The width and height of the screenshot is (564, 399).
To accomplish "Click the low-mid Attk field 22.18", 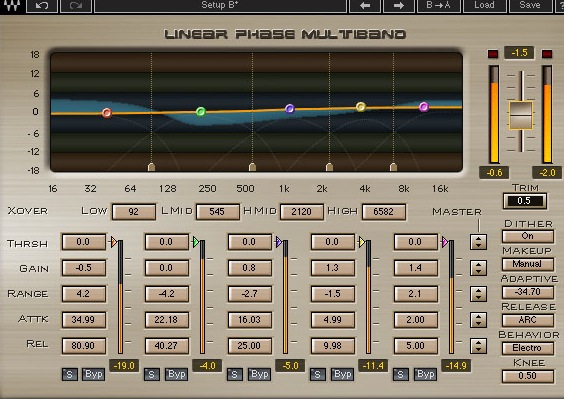I will tap(167, 319).
